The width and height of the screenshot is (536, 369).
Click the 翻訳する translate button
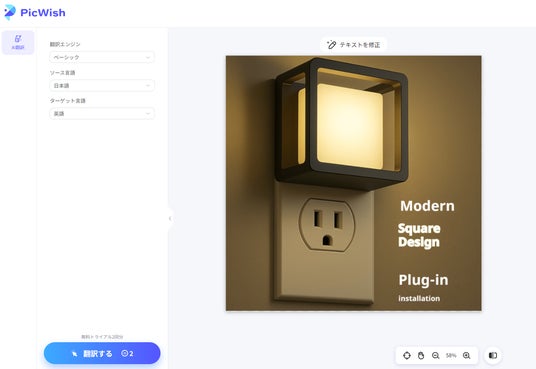tap(102, 353)
